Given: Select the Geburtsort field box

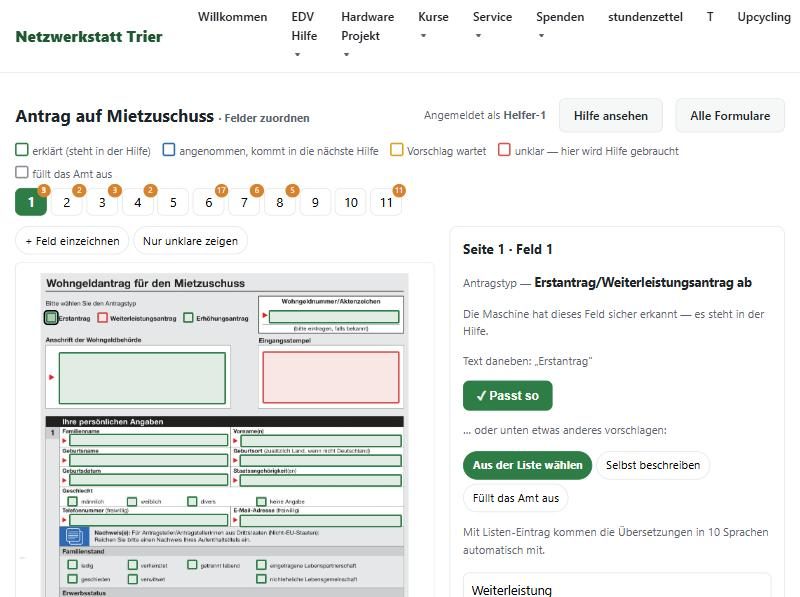Looking at the screenshot, I should tap(321, 460).
